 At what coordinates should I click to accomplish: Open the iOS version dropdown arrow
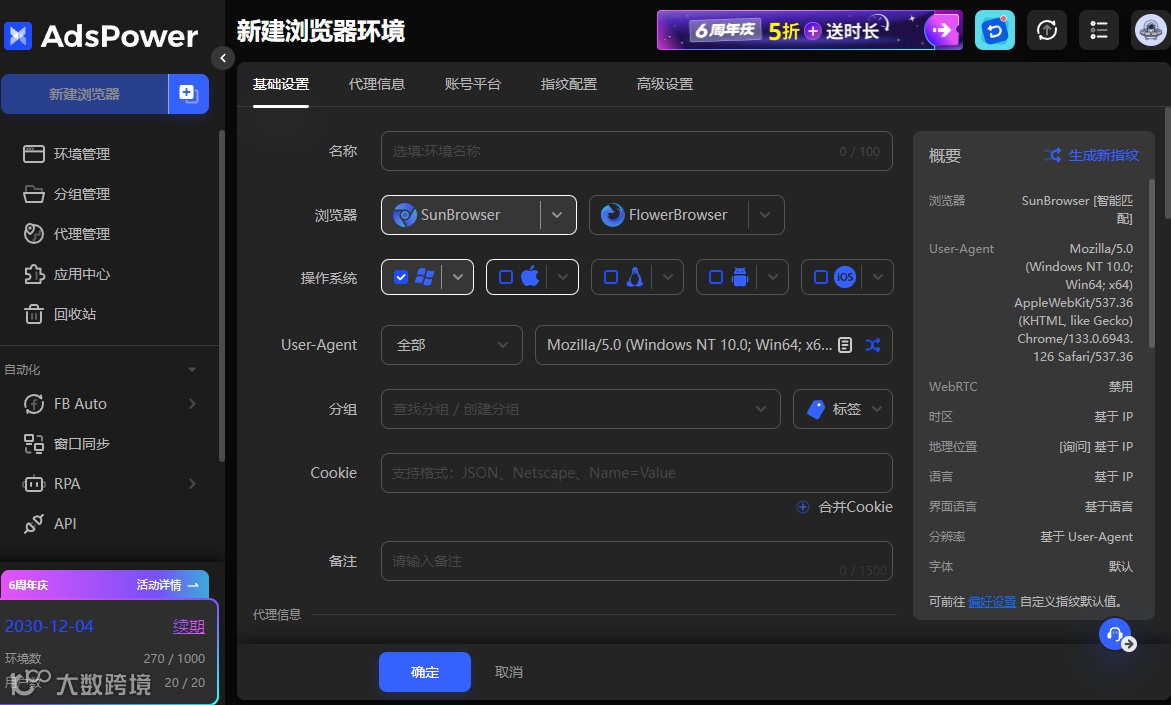point(878,277)
